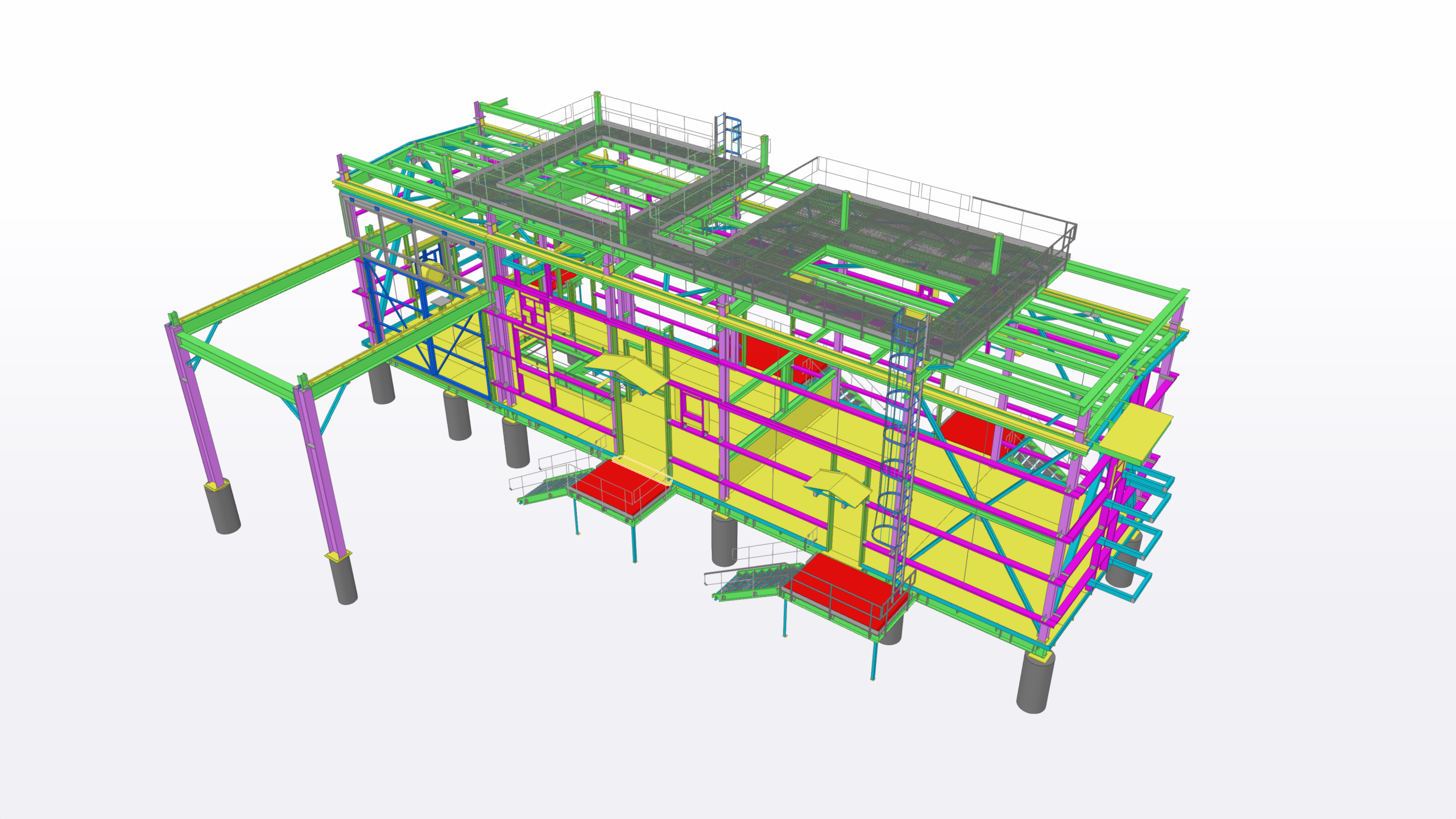Click the gray pile at the building's bottom-right corner
This screenshot has width=1456, height=819.
[x=1034, y=684]
